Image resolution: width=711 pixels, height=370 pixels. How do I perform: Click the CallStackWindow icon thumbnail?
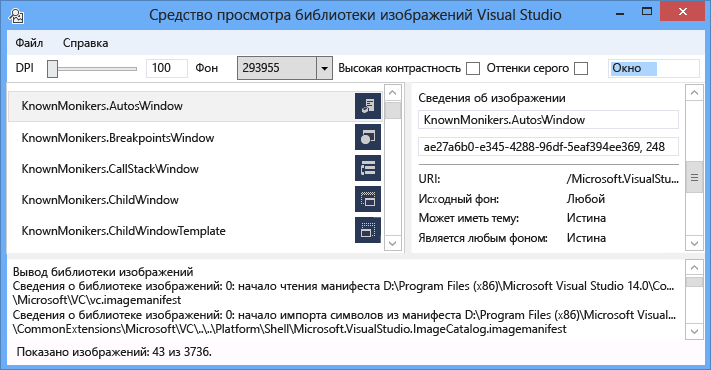click(x=368, y=168)
